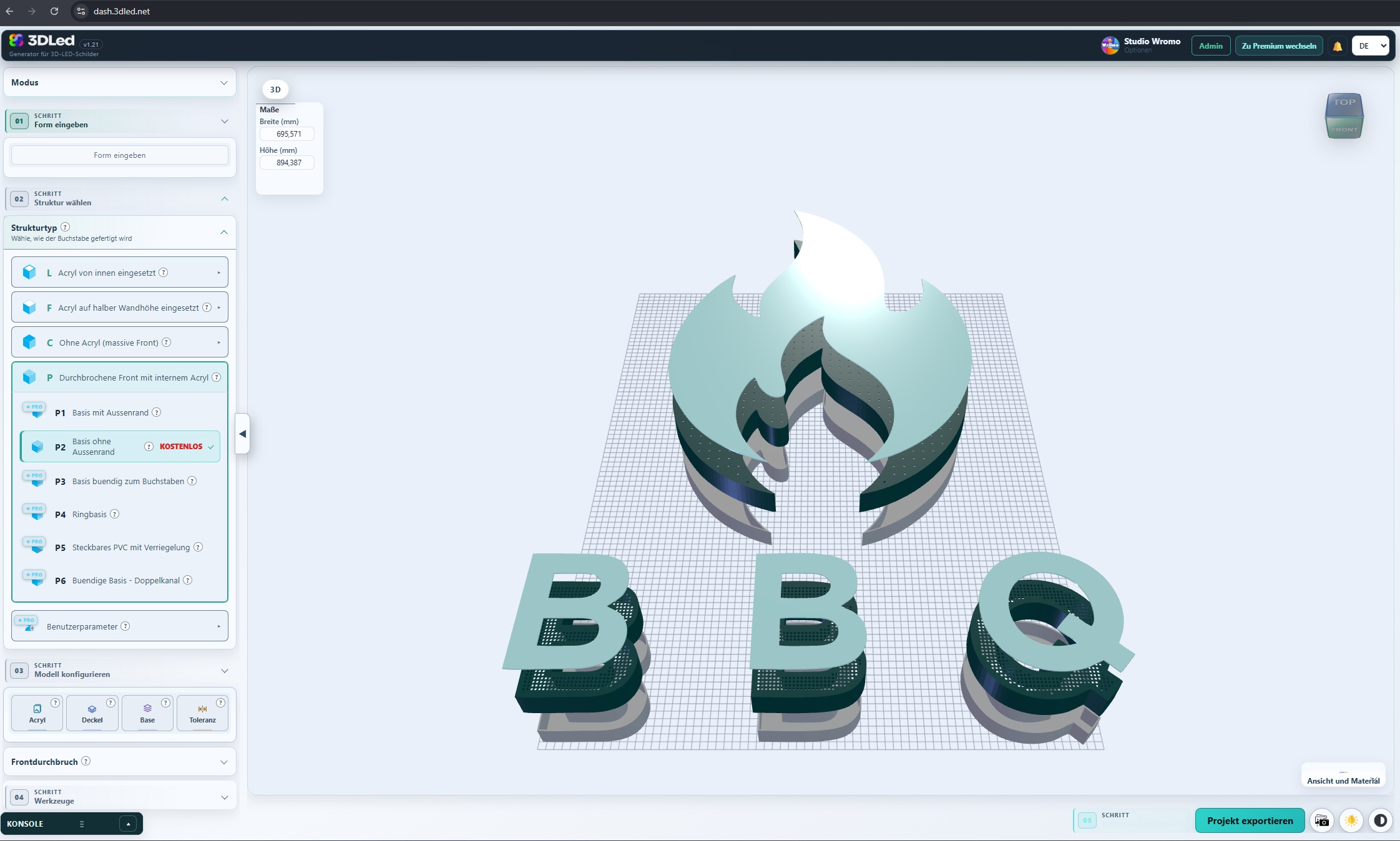
Task: Click Zu Premium wechseln button
Action: (x=1279, y=46)
